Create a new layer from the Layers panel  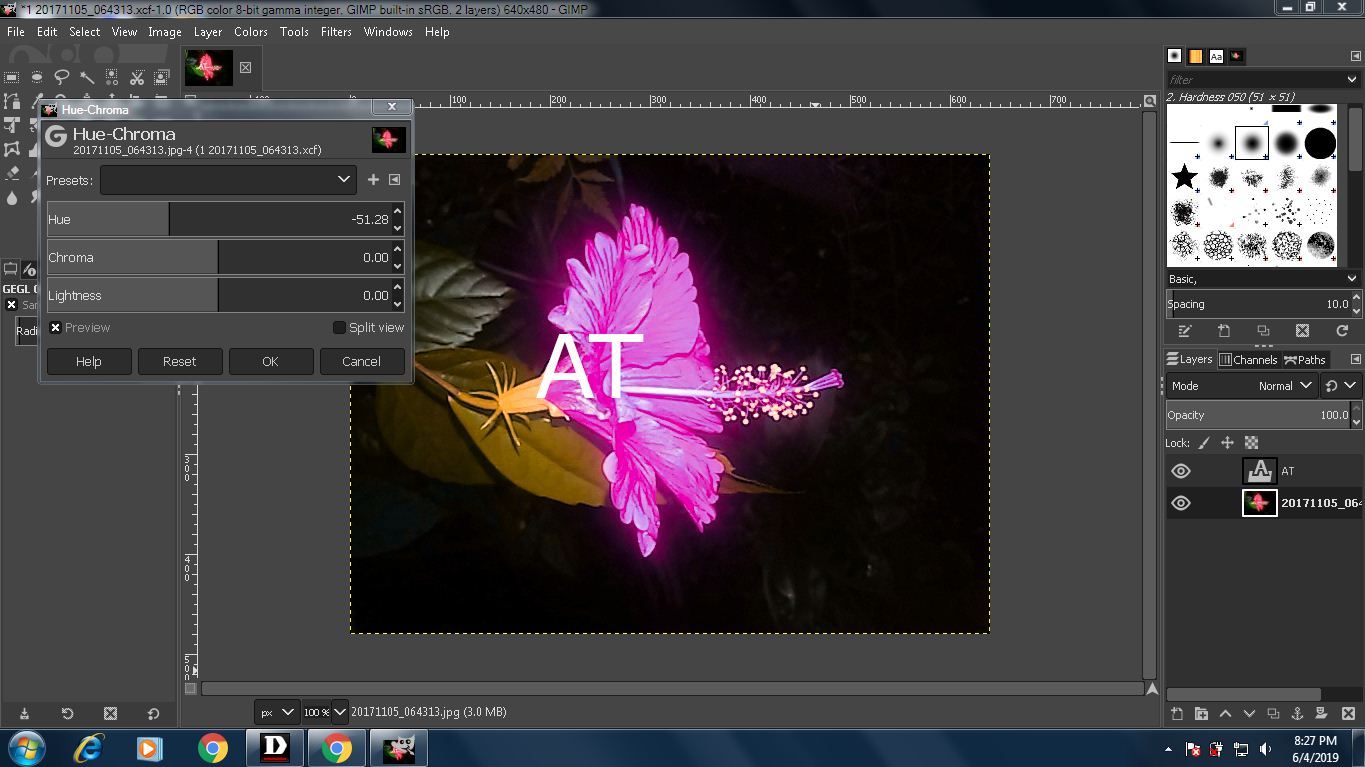[x=1177, y=714]
